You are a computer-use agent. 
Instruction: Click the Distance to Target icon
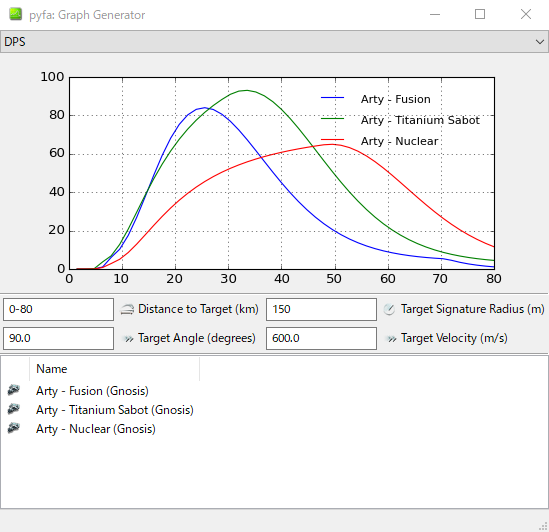pyautogui.click(x=127, y=309)
